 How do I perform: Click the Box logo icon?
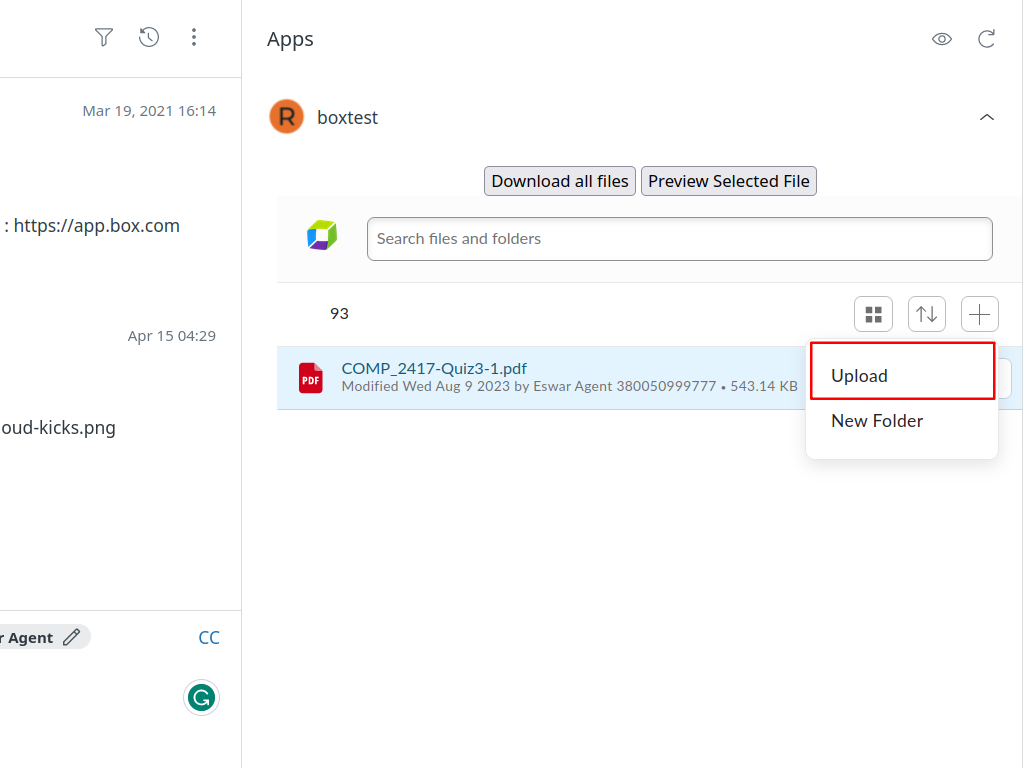click(x=322, y=236)
